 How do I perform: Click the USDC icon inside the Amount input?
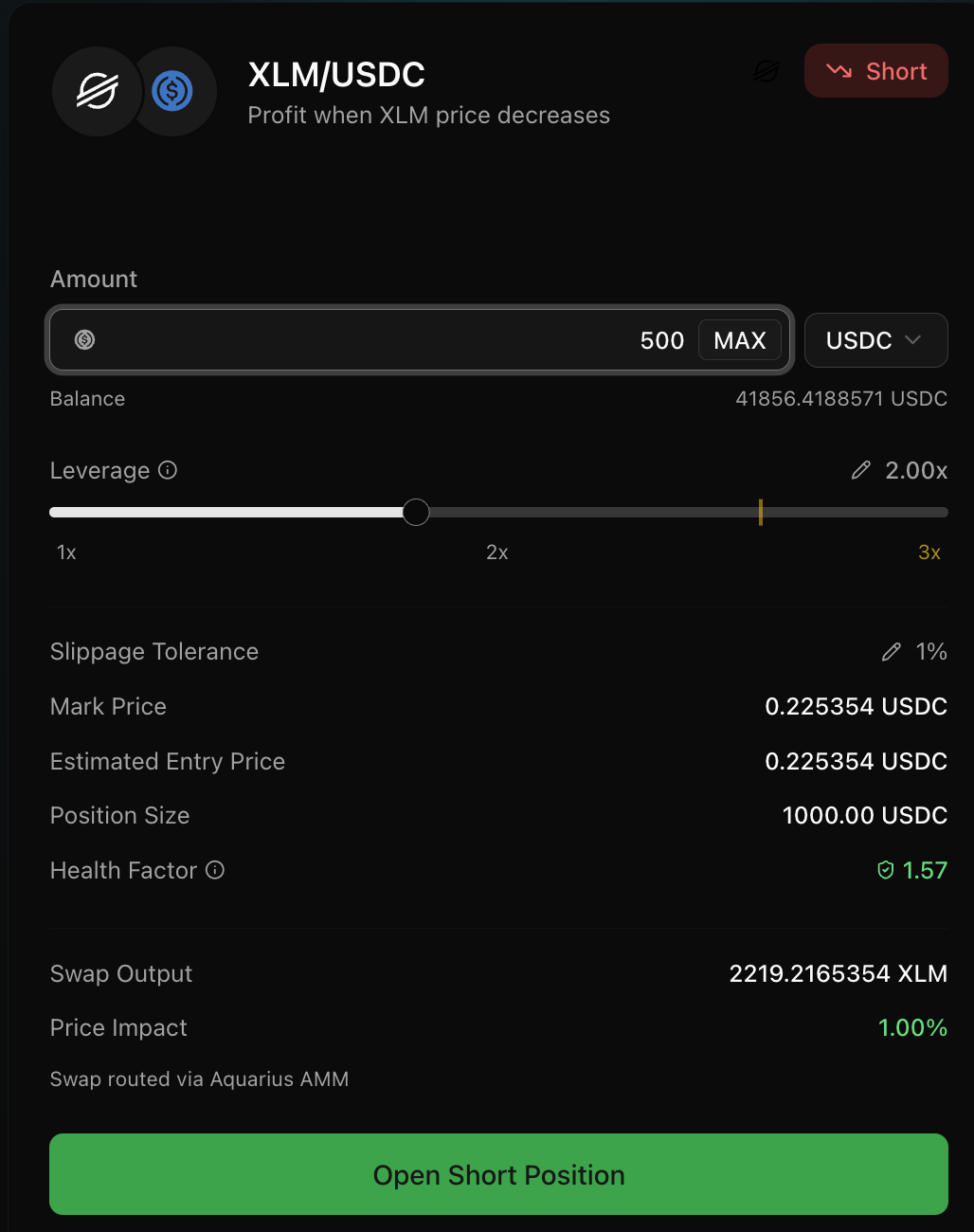pos(85,339)
